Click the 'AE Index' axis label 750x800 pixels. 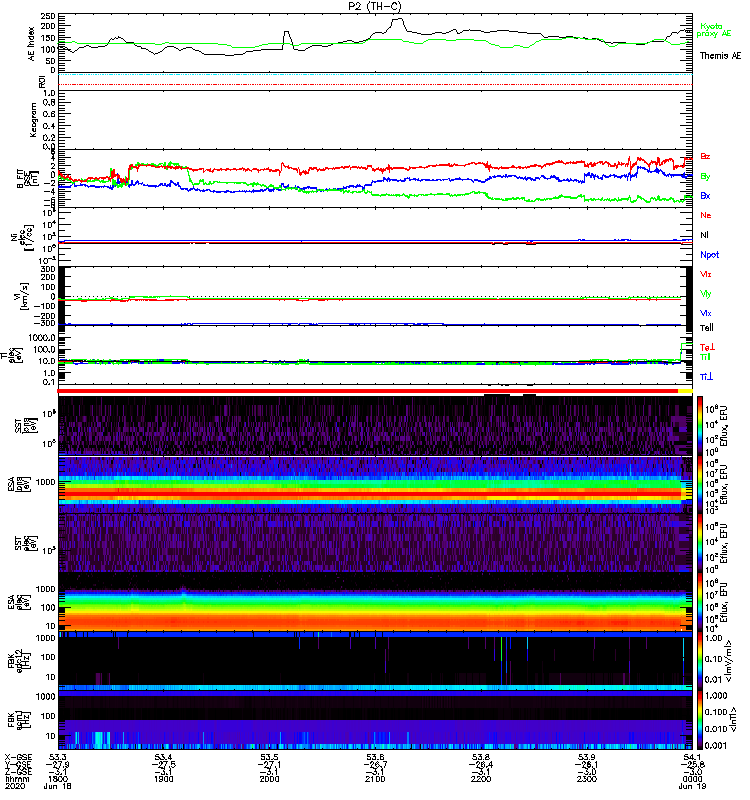point(32,43)
